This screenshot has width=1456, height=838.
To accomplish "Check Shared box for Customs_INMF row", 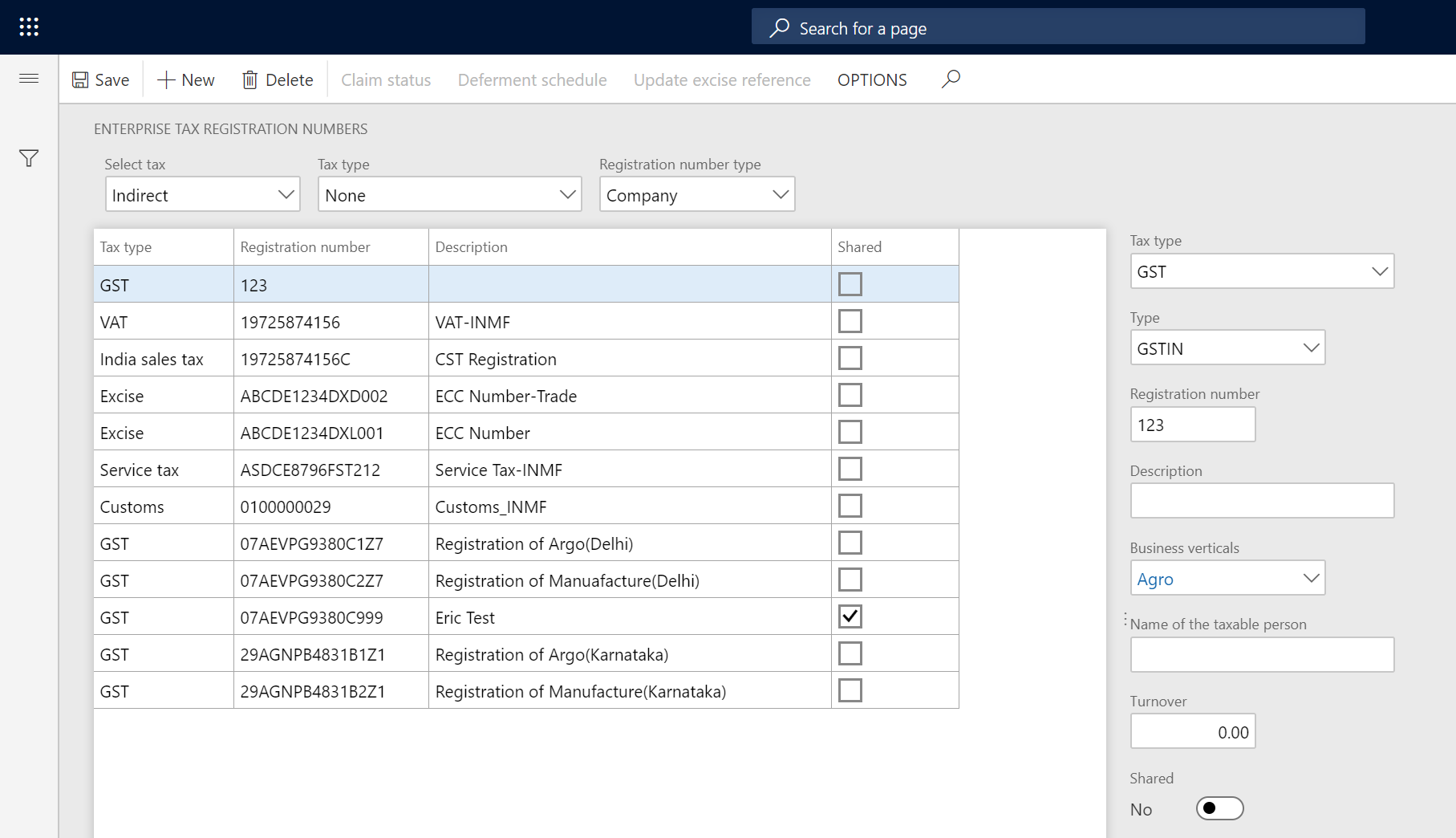I will [850, 506].
